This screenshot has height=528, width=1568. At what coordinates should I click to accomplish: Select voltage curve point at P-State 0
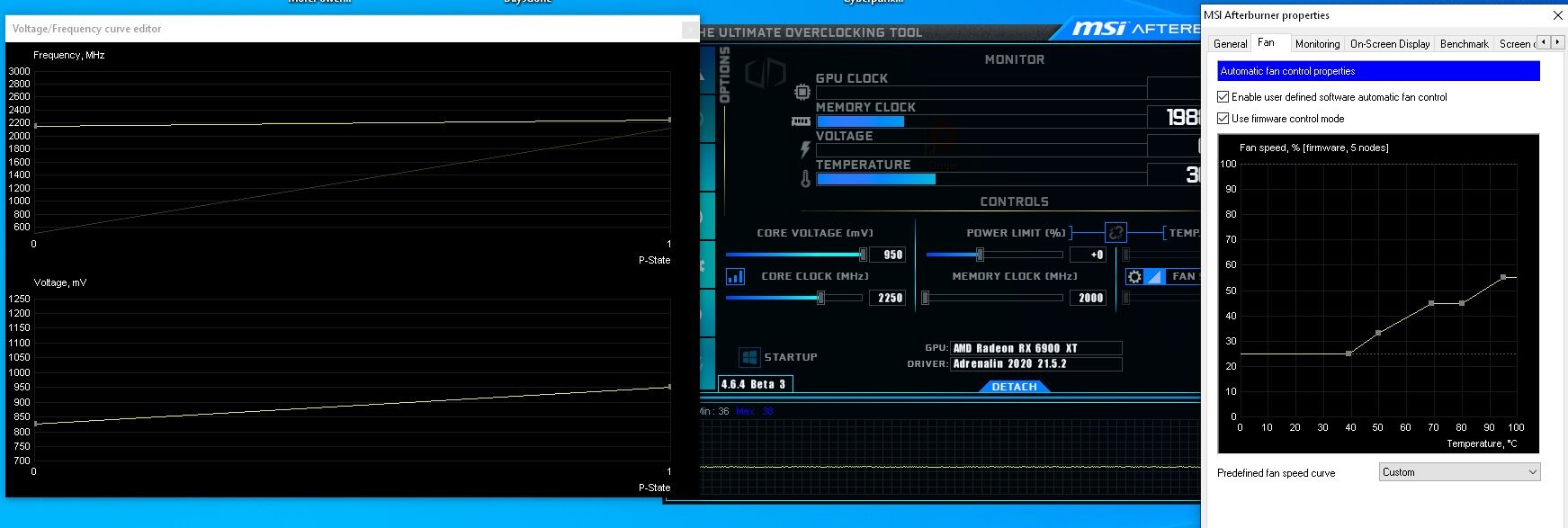pos(35,423)
